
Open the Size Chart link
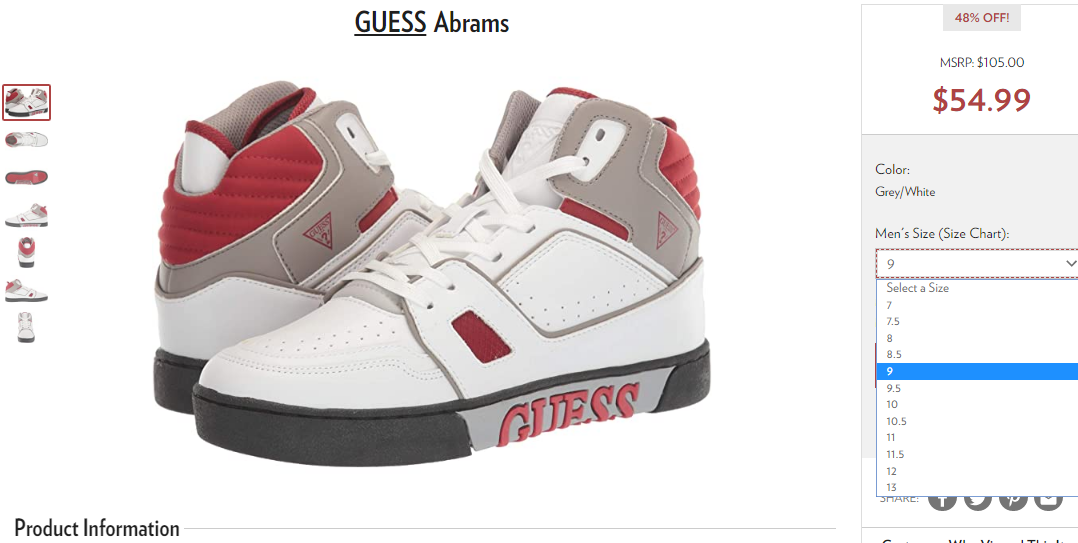click(x=974, y=234)
